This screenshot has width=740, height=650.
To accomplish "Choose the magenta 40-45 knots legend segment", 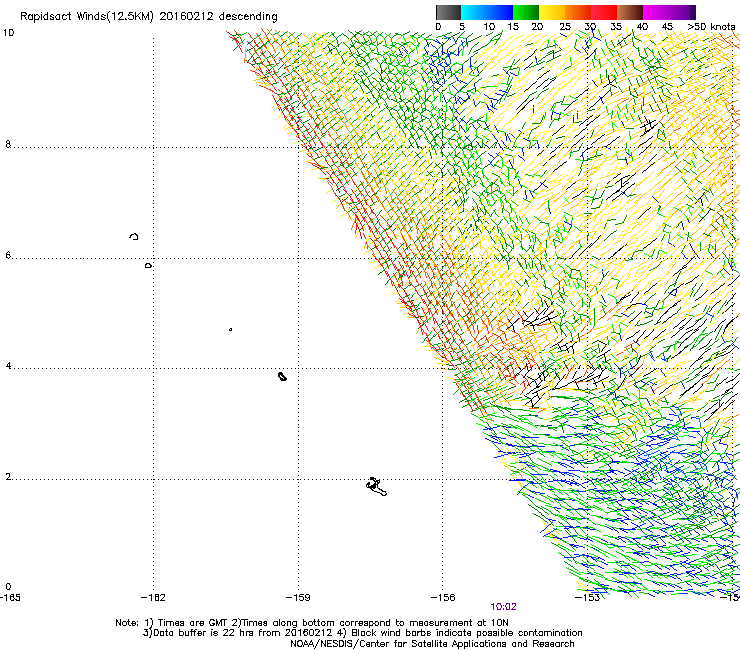I will pos(656,12).
